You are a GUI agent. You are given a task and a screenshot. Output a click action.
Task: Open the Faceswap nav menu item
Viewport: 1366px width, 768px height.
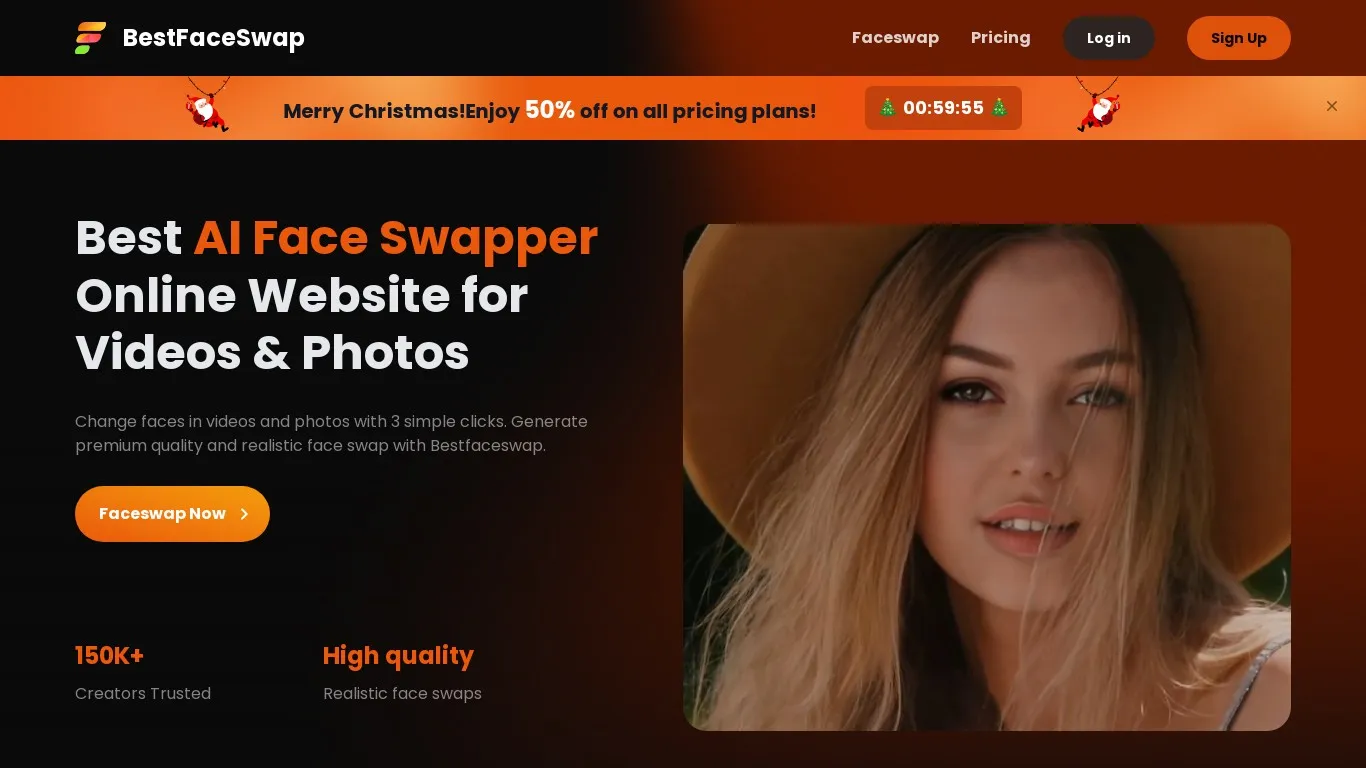tap(895, 38)
